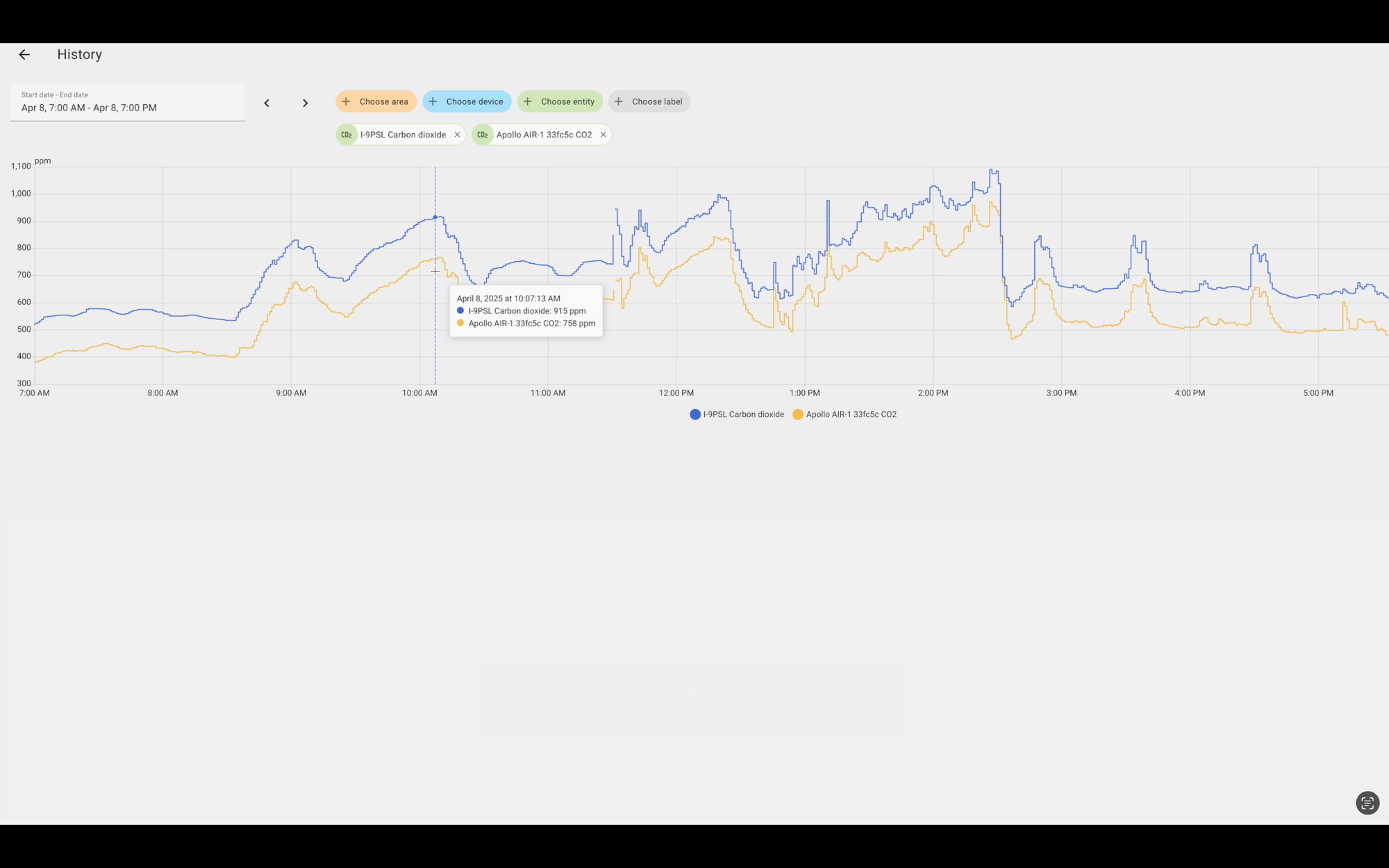Click the back arrow icon
This screenshot has height=868, width=1389.
[24, 54]
